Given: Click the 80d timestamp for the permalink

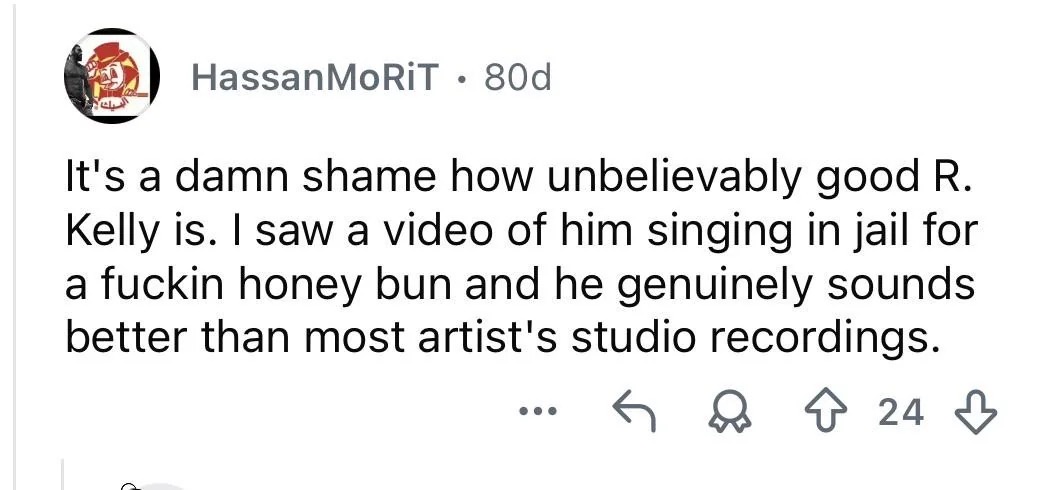Looking at the screenshot, I should tap(518, 78).
